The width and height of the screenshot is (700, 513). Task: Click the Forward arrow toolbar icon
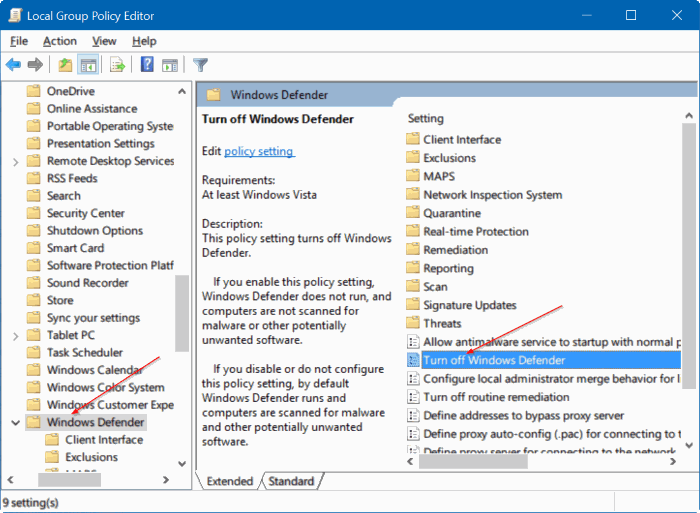point(35,65)
